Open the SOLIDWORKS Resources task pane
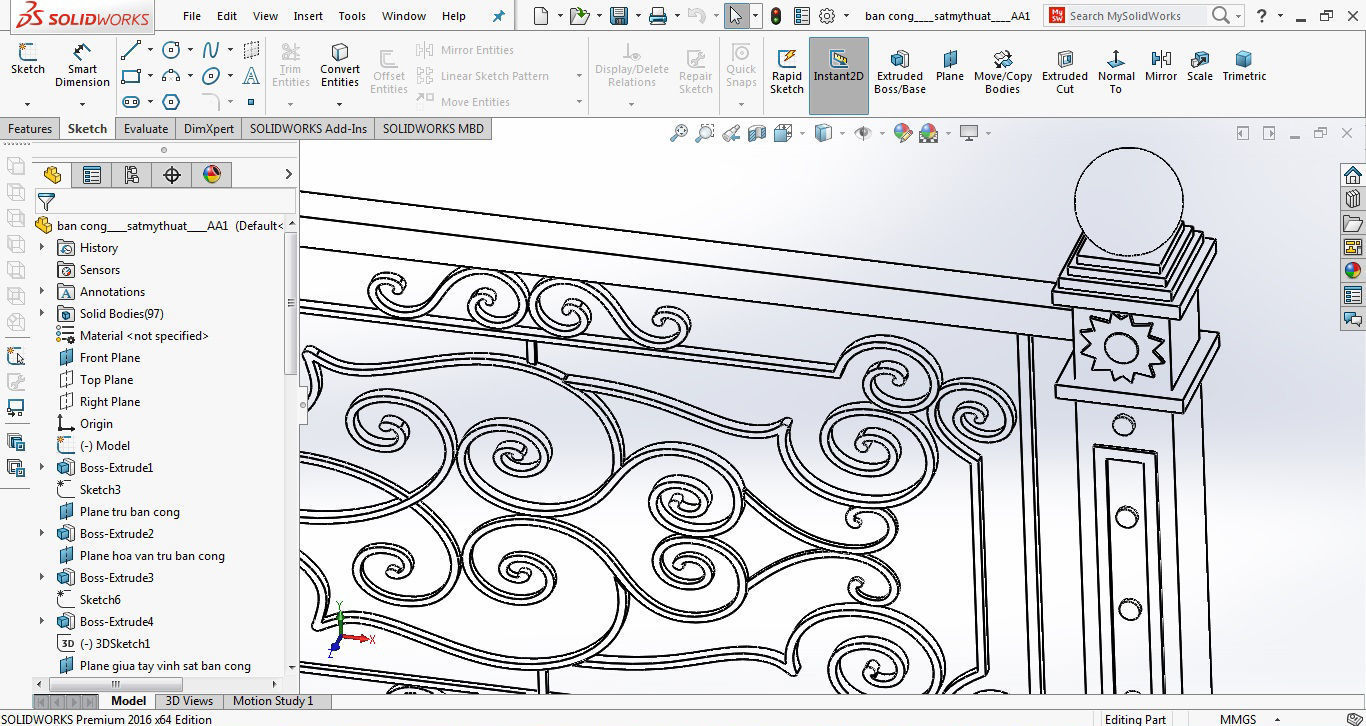1366x726 pixels. click(1352, 175)
